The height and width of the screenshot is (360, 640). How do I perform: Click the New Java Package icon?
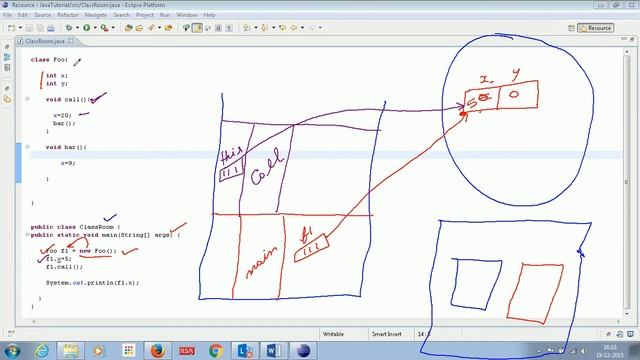[x=129, y=28]
